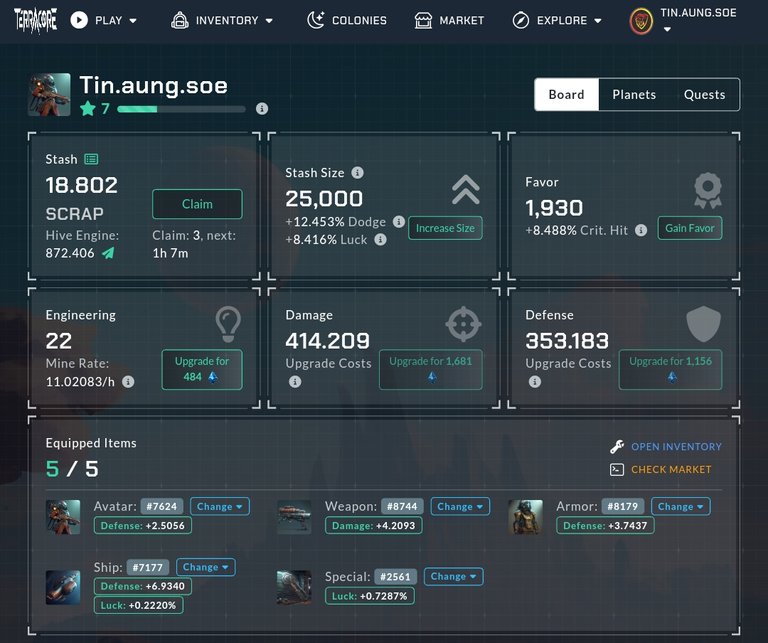Viewport: 768px width, 643px height.
Task: Click the level 7 experience progress bar
Action: (181, 109)
